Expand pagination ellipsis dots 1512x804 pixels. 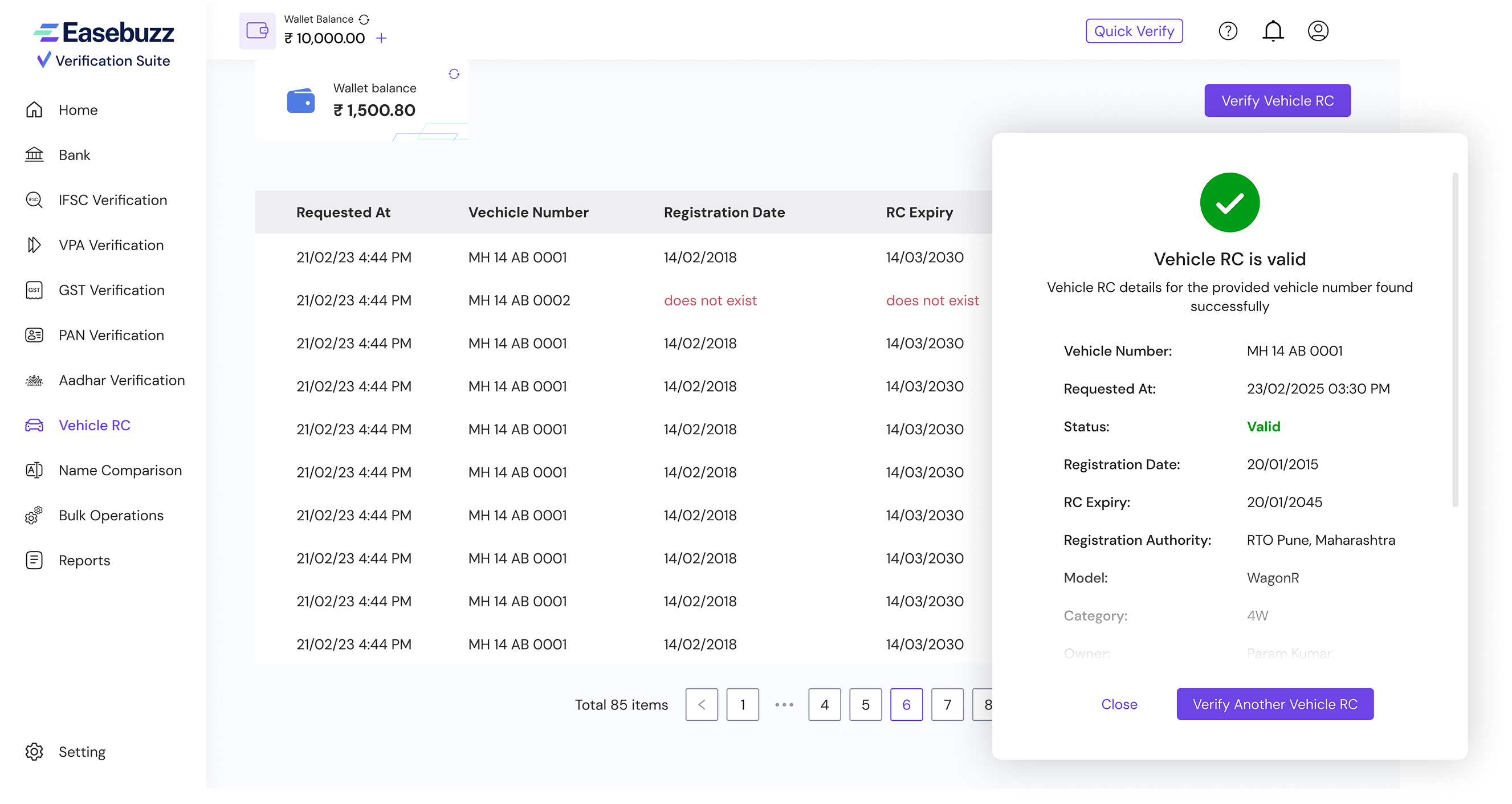784,704
